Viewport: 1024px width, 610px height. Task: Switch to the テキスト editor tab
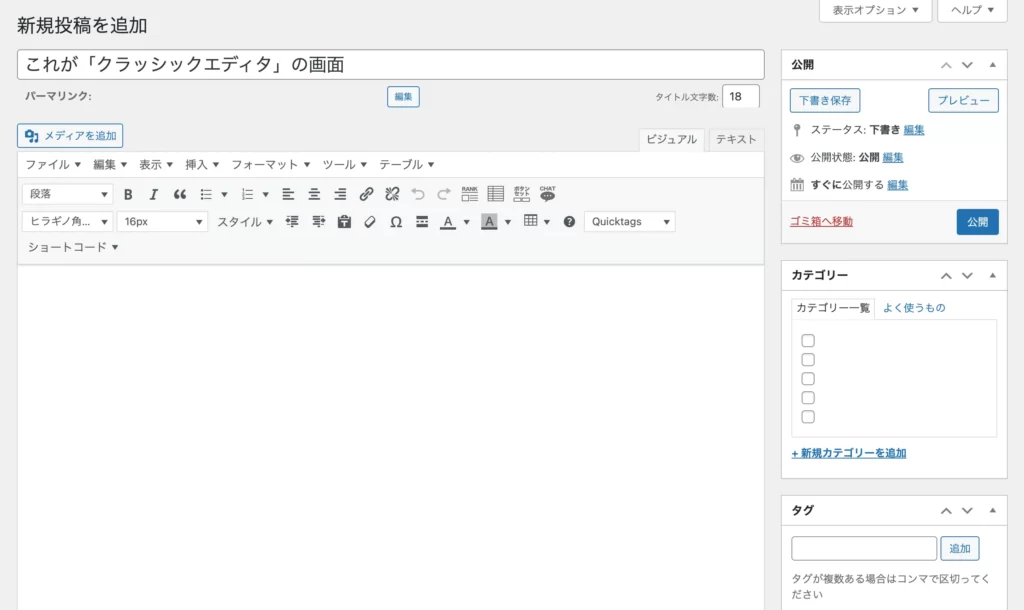[x=736, y=139]
